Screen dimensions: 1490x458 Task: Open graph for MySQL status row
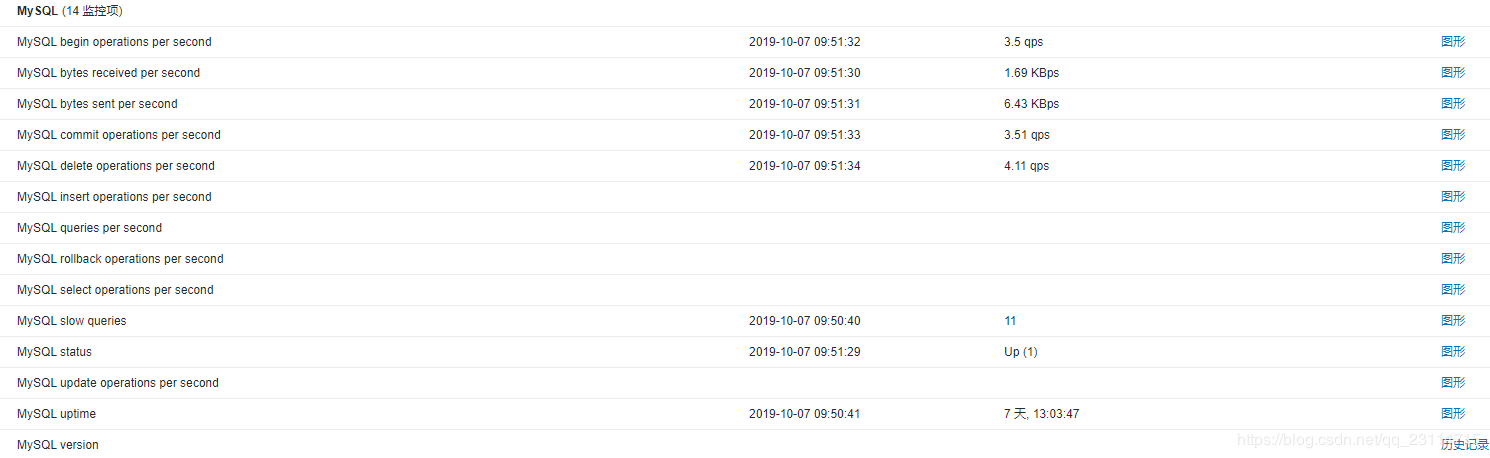(x=1452, y=352)
